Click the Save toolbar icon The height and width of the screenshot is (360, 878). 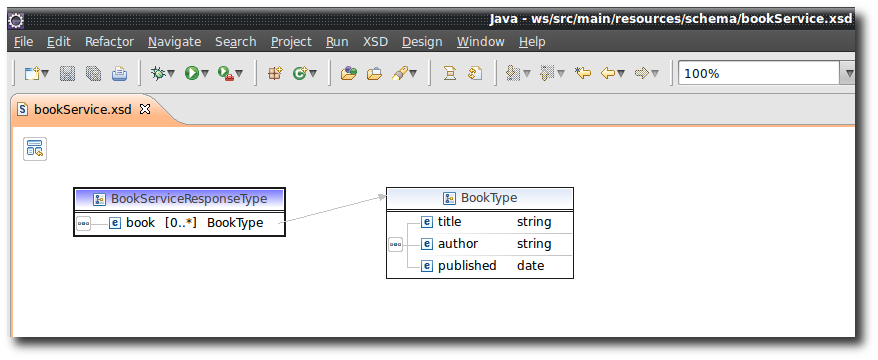click(67, 73)
